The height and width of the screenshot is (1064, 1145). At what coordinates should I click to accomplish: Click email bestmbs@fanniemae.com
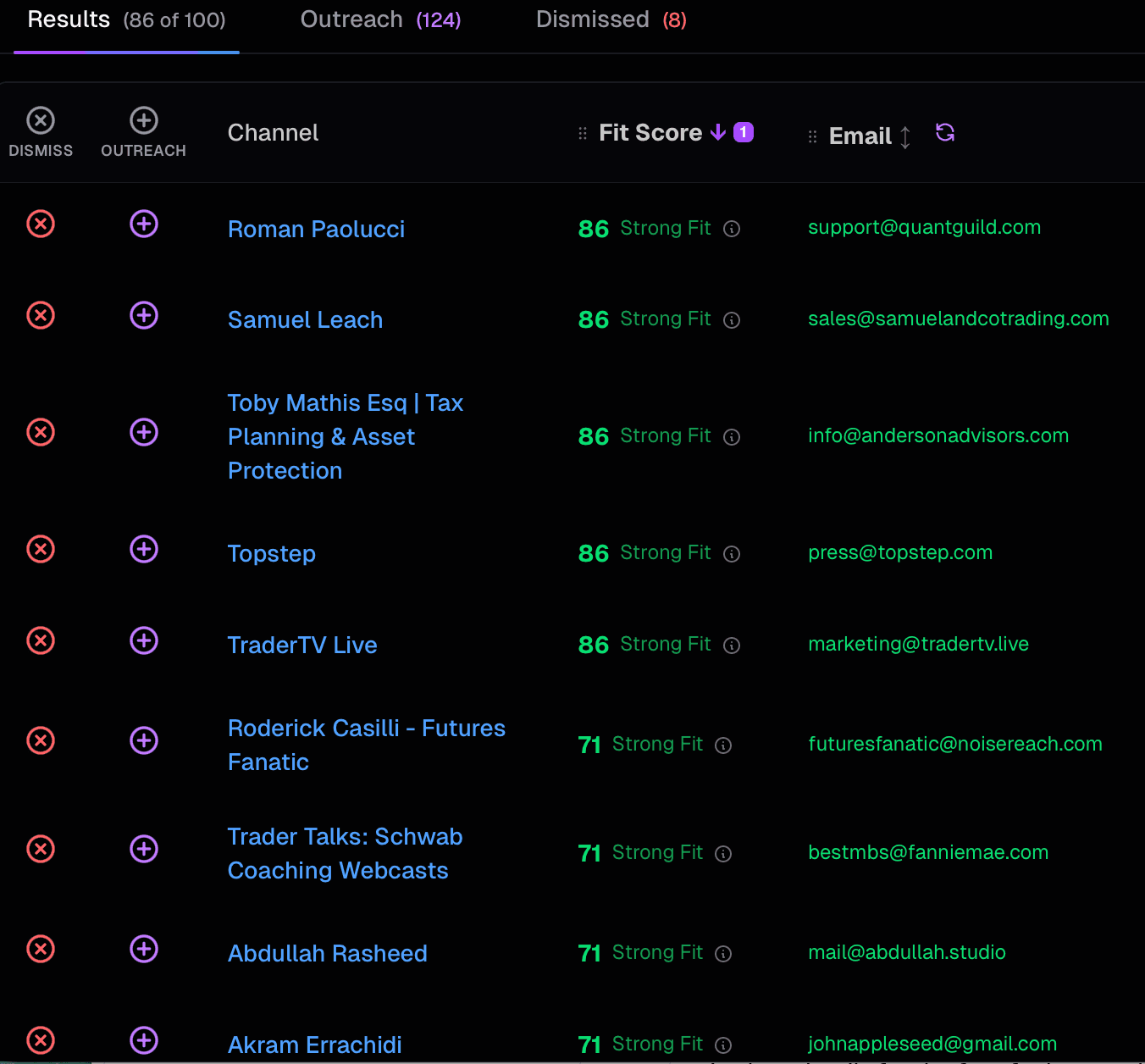(928, 853)
